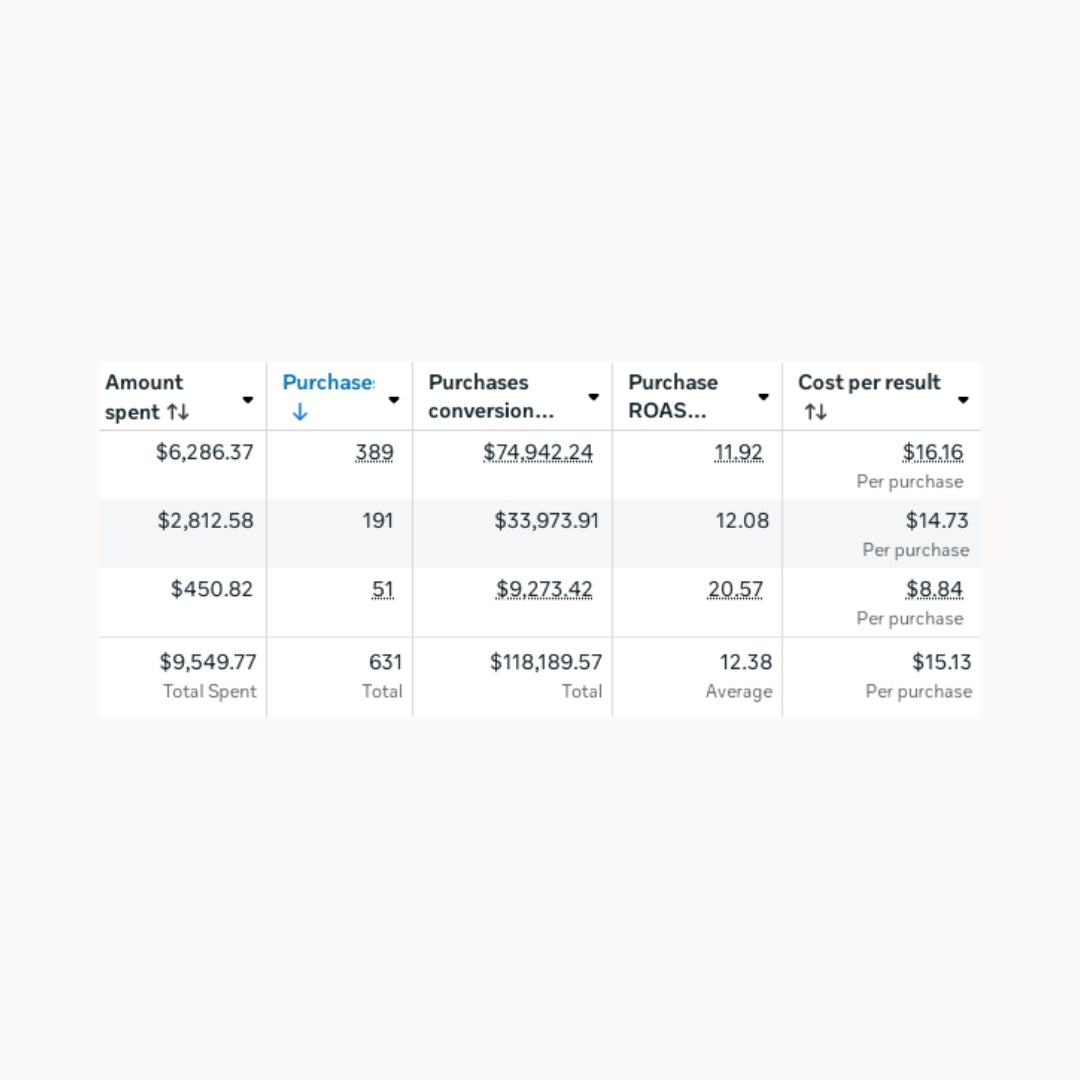Click the blue Purchases sort arrow

(300, 412)
